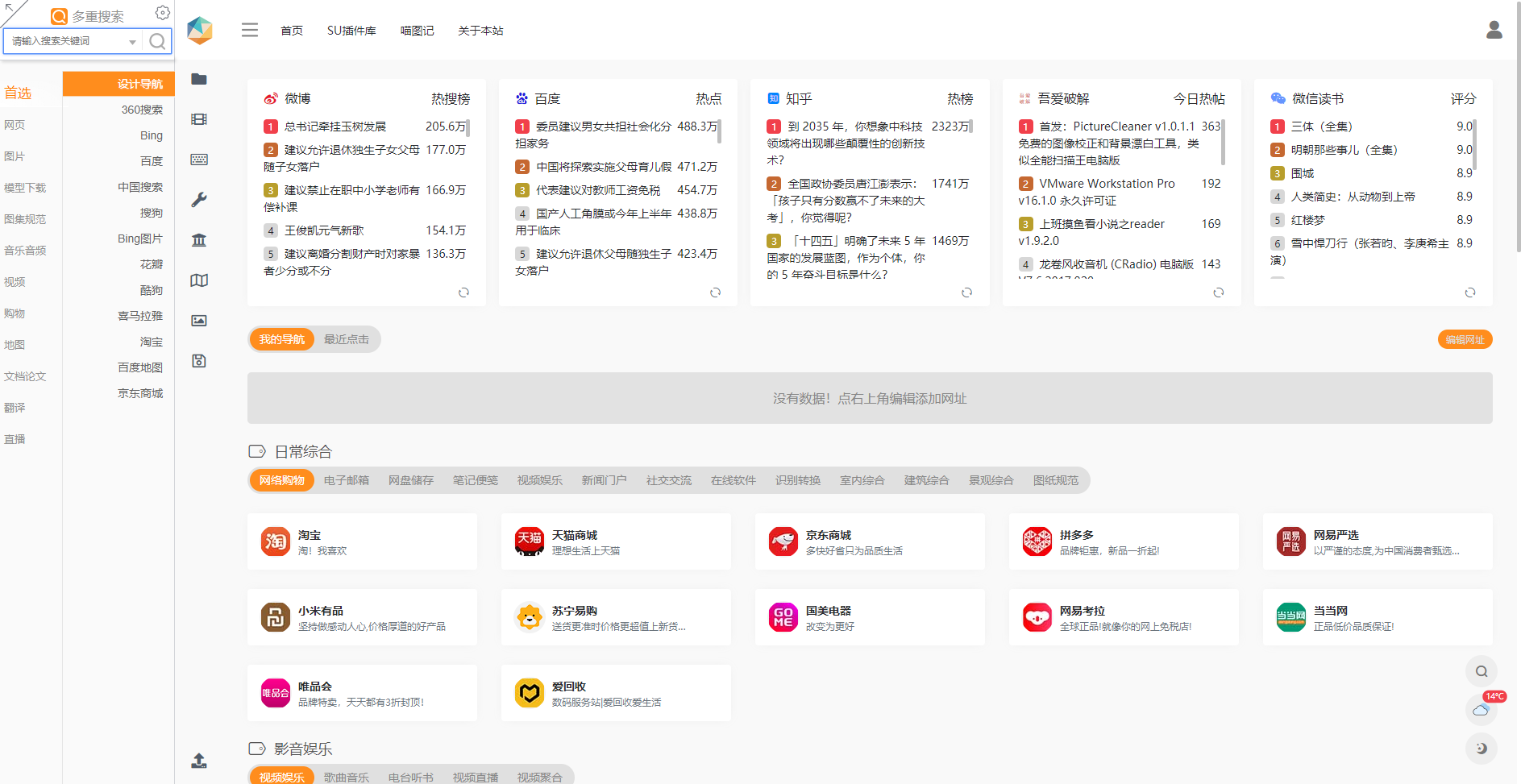Click the folder icon in vertical toolbar
Image resolution: width=1521 pixels, height=784 pixels.
(x=199, y=79)
